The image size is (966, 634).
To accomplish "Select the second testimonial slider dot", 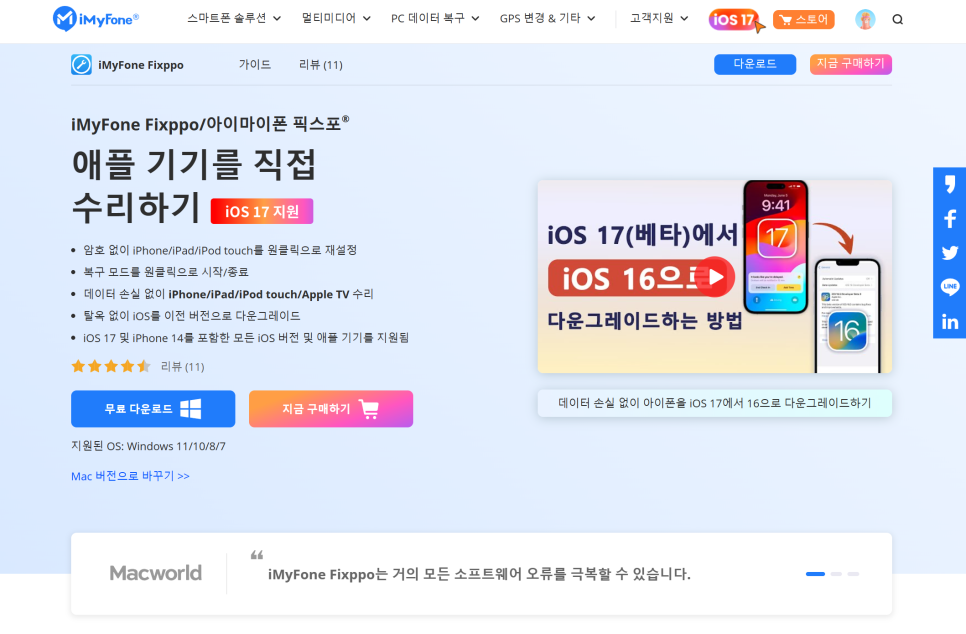I will [x=836, y=574].
